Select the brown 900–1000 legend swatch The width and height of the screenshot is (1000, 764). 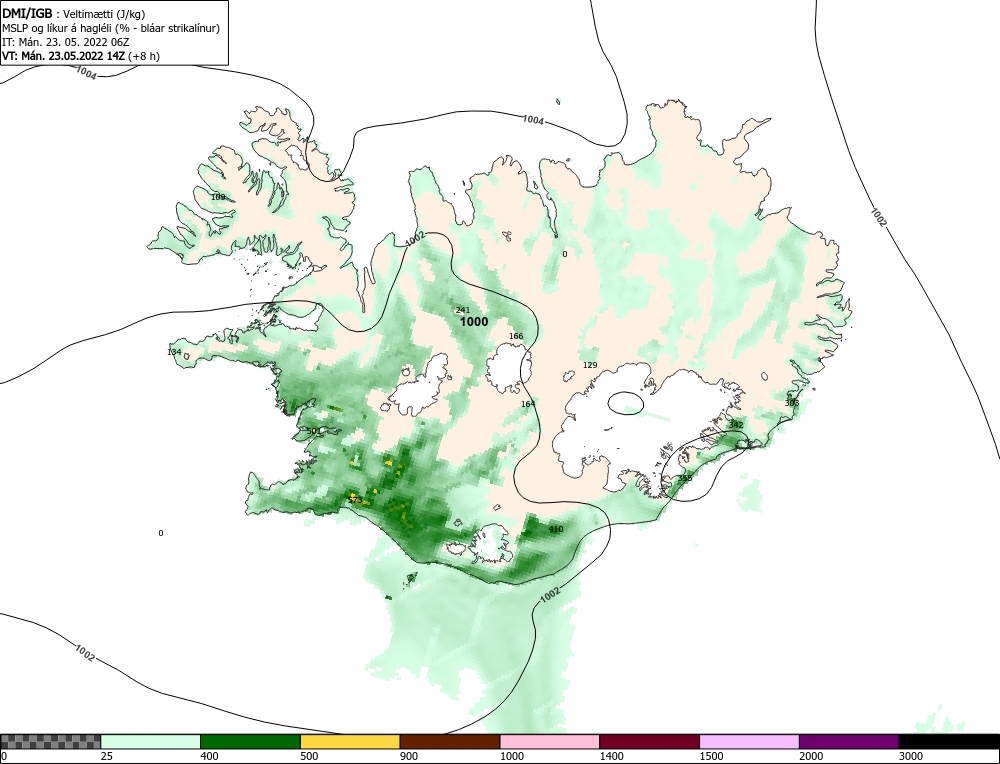450,741
